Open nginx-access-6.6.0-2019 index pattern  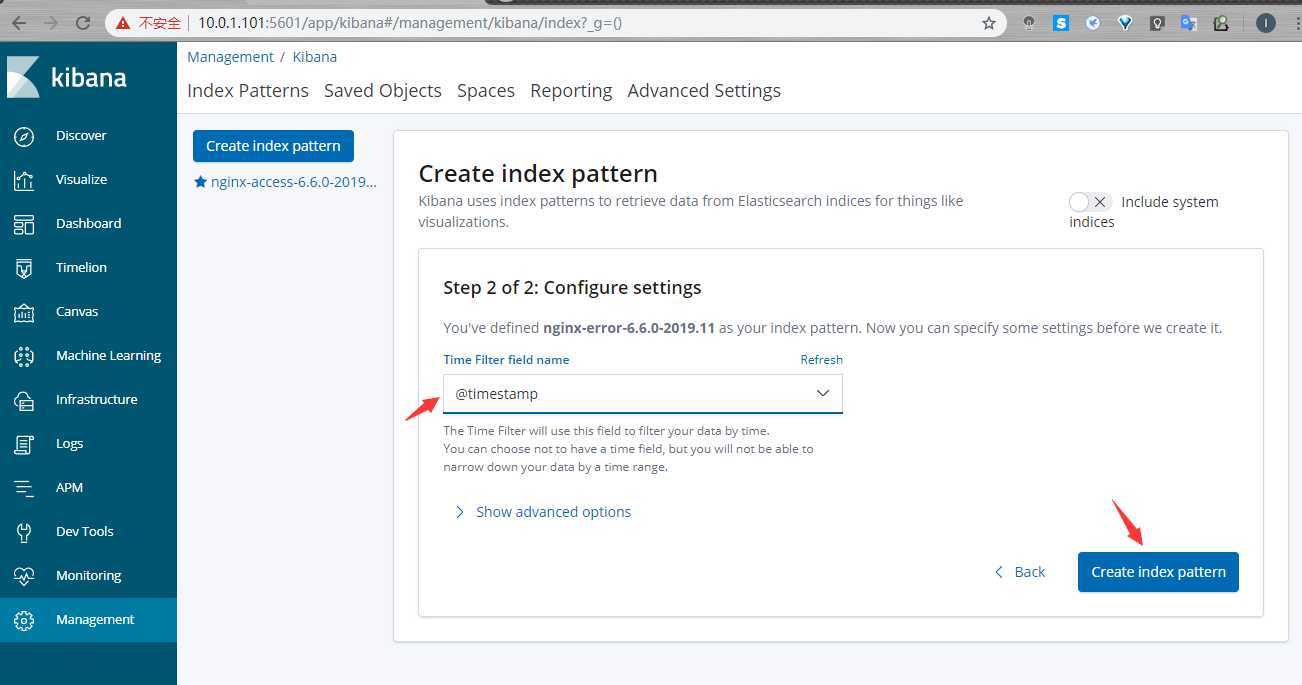(293, 182)
